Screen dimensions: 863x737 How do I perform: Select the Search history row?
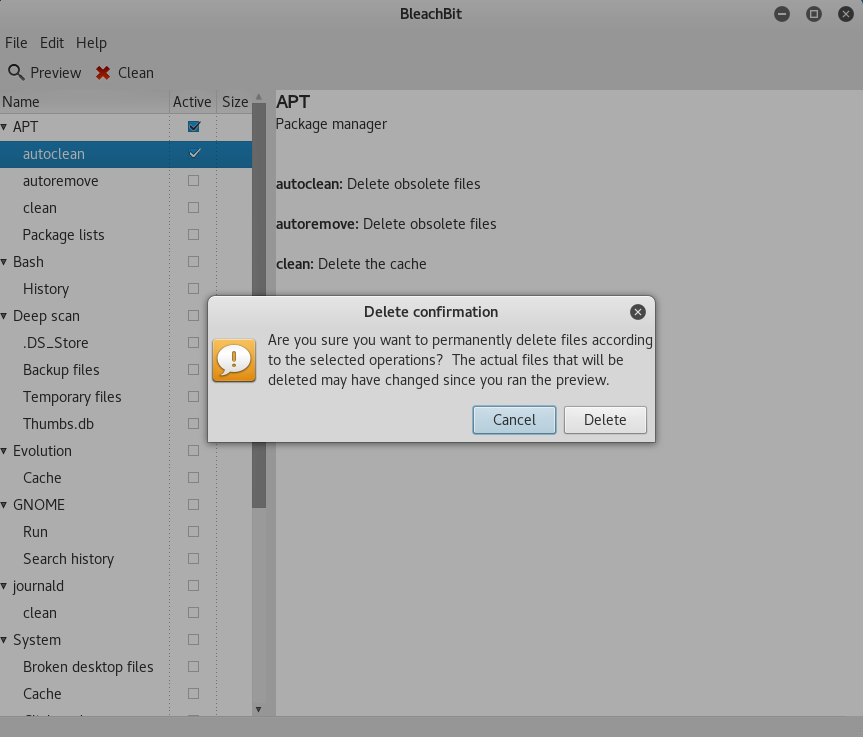click(126, 559)
